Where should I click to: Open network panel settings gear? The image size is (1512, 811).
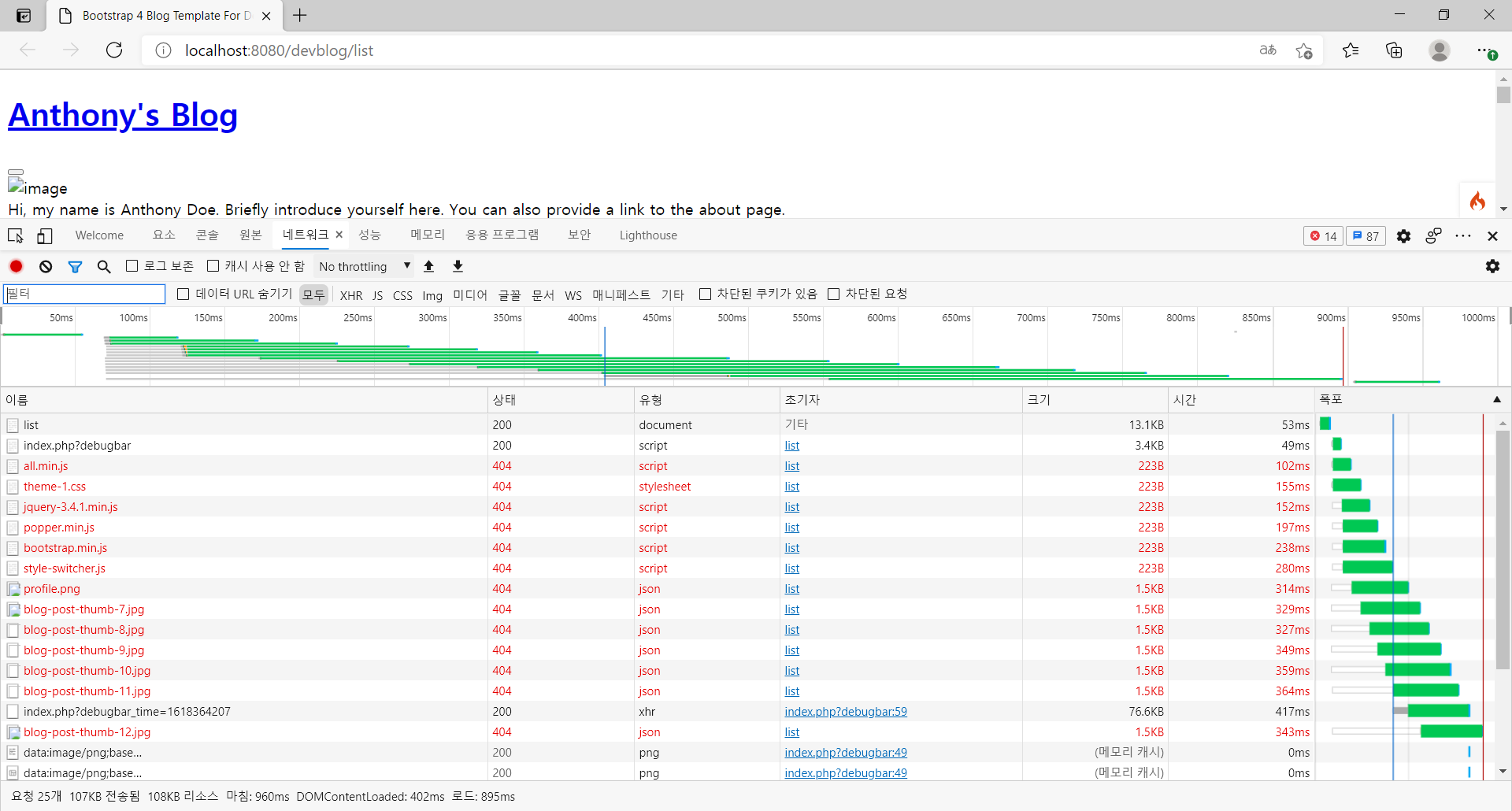pos(1492,266)
